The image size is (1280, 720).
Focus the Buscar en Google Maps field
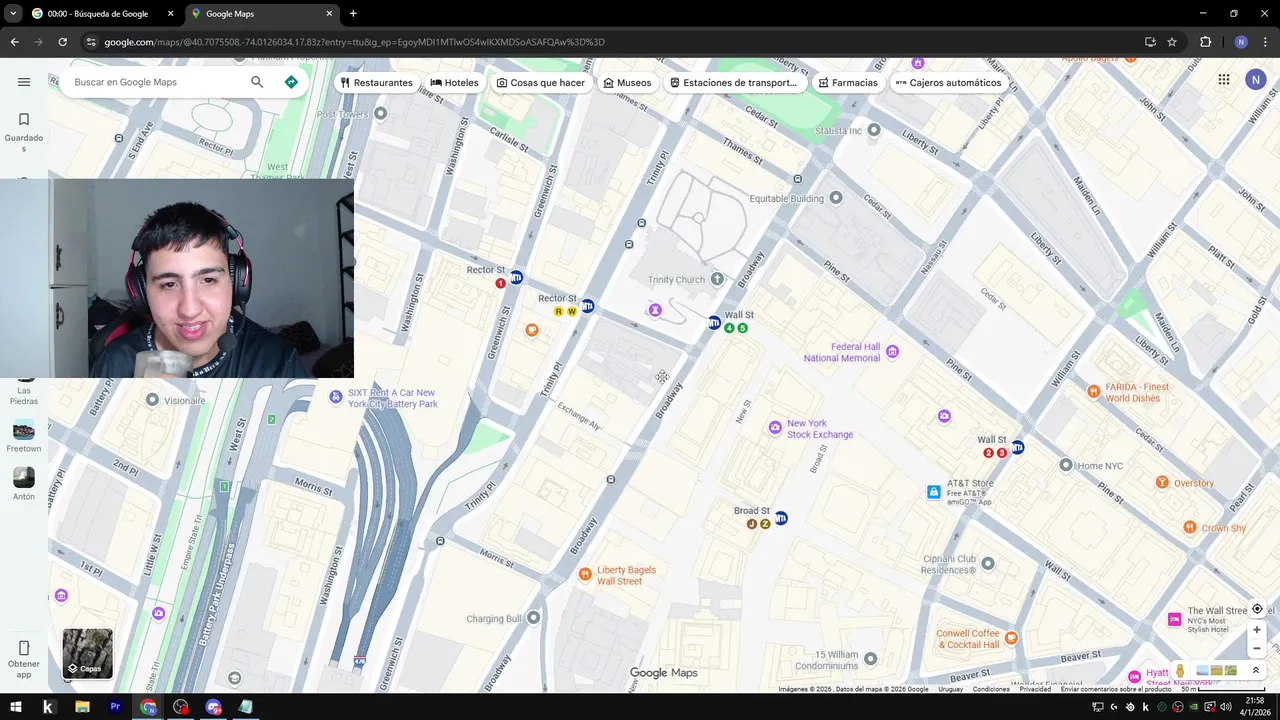(x=155, y=82)
